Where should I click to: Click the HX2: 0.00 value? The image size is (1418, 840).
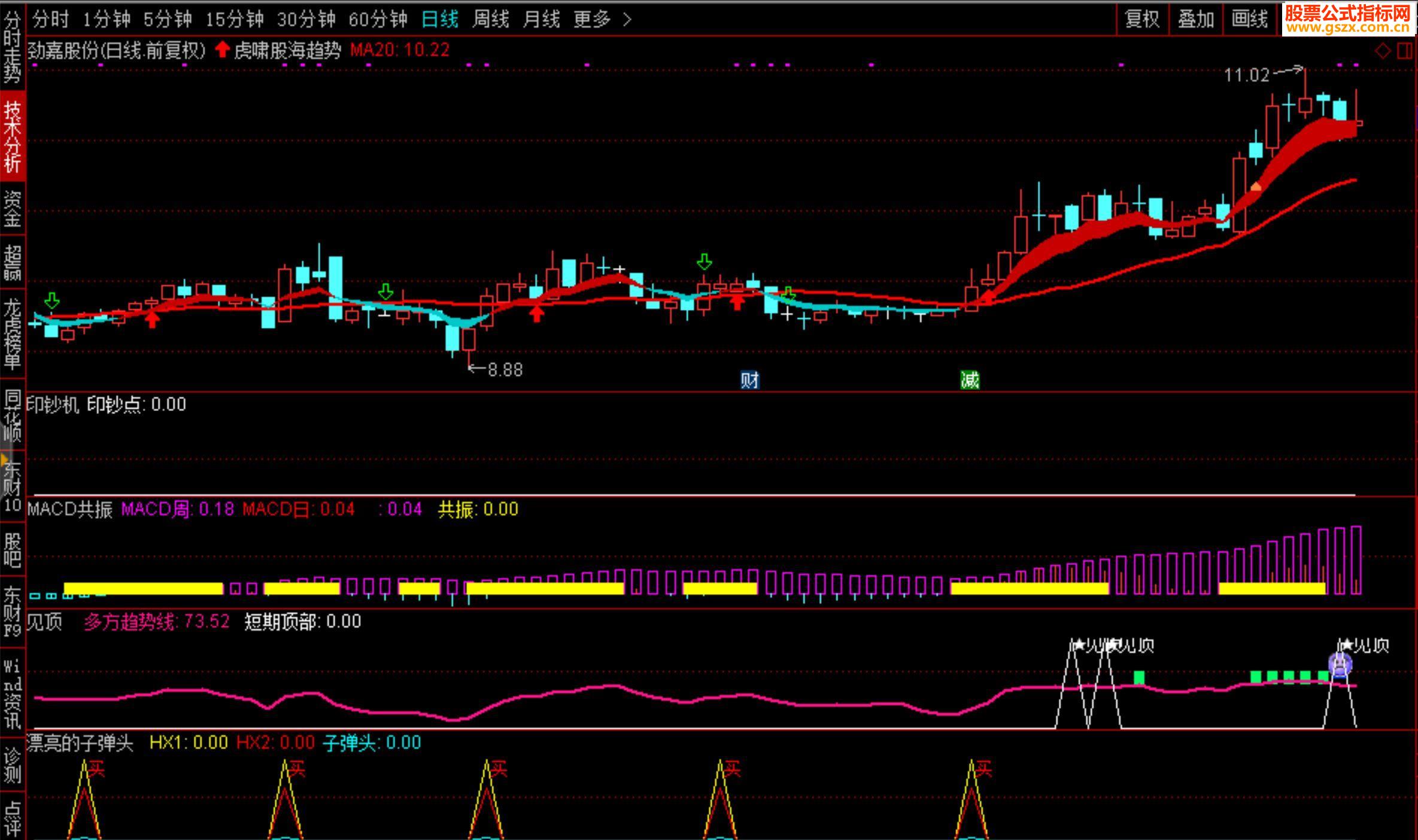pos(275,743)
